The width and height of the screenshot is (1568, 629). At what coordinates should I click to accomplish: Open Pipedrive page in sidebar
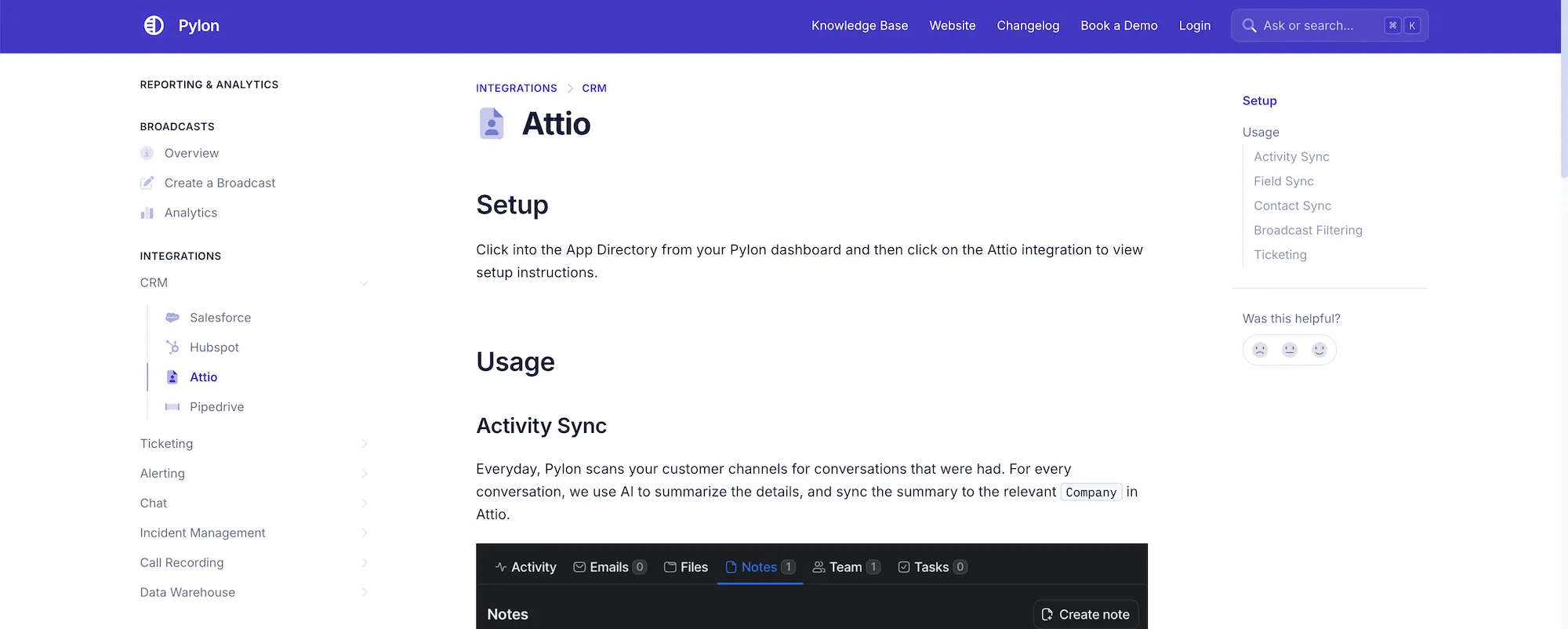217,407
